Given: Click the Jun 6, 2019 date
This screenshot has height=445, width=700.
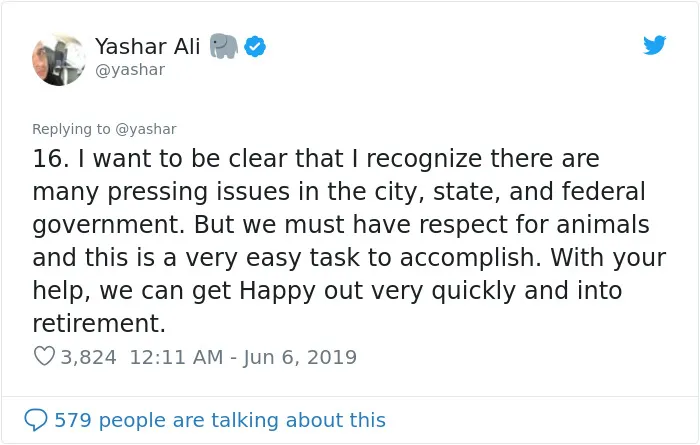Looking at the screenshot, I should click(300, 358).
